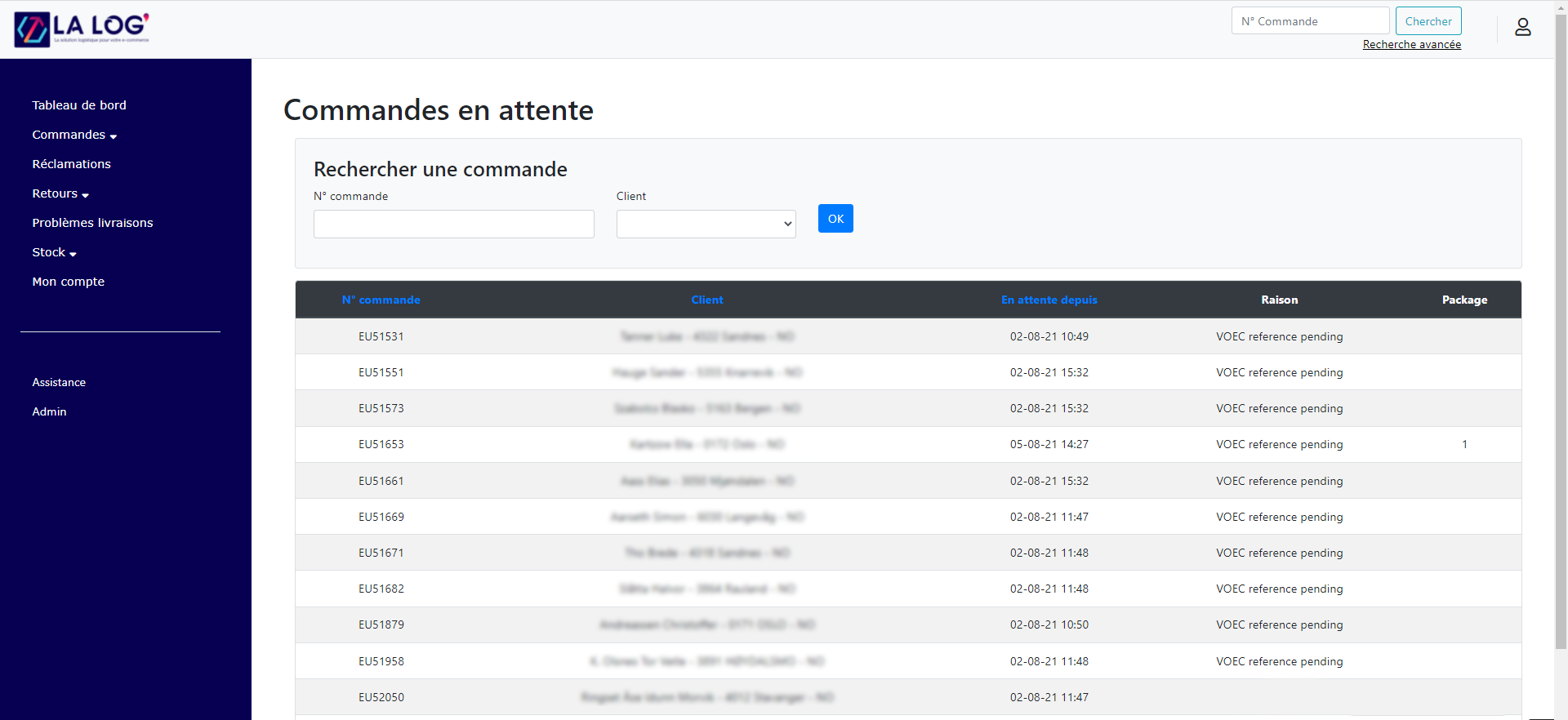Open the user account icon
Screen dimensions: 1568x720
1522,28
